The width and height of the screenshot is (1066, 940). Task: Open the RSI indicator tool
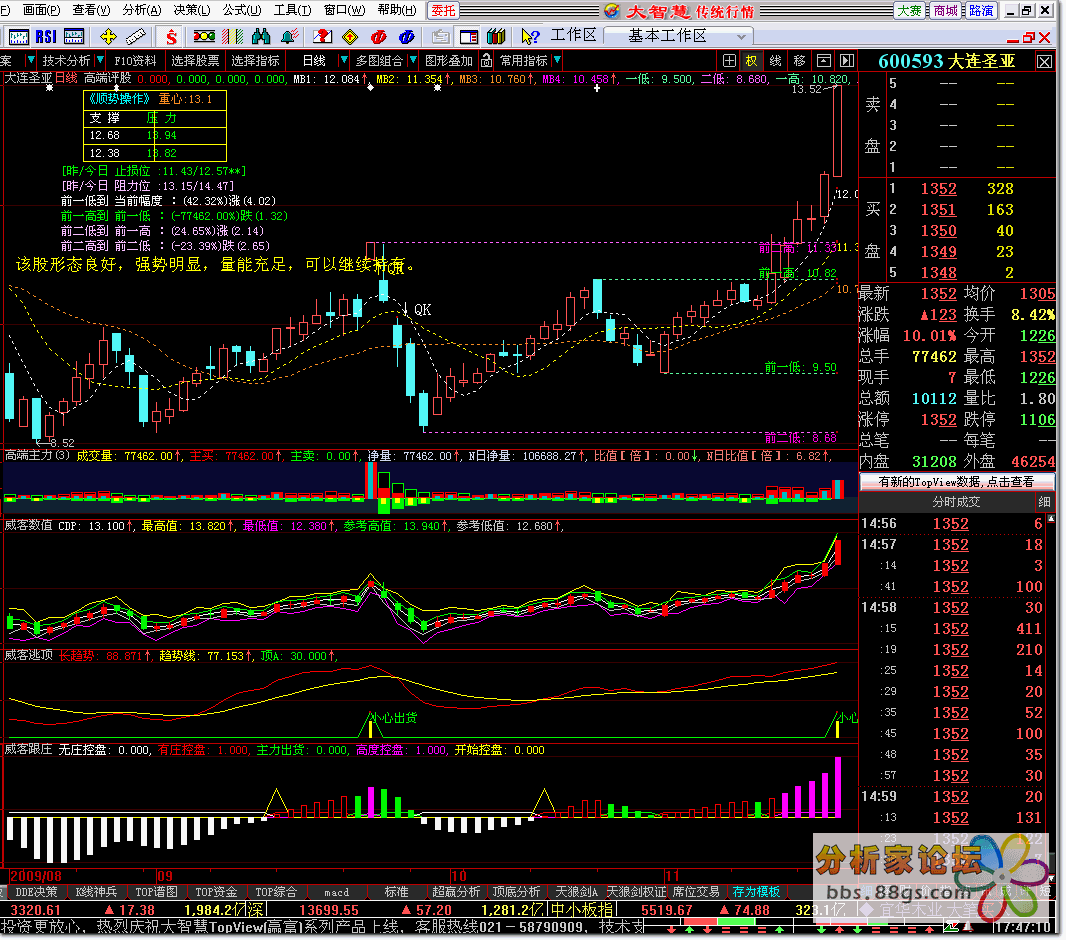[x=46, y=37]
